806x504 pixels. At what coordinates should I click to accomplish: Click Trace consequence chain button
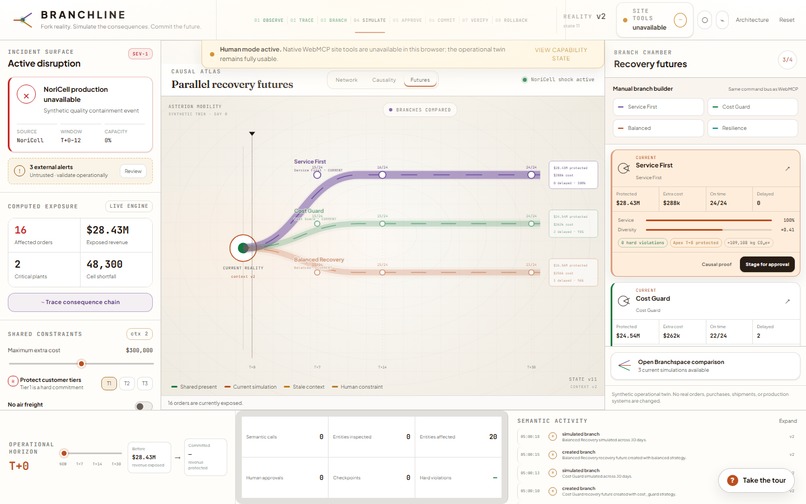(x=80, y=302)
